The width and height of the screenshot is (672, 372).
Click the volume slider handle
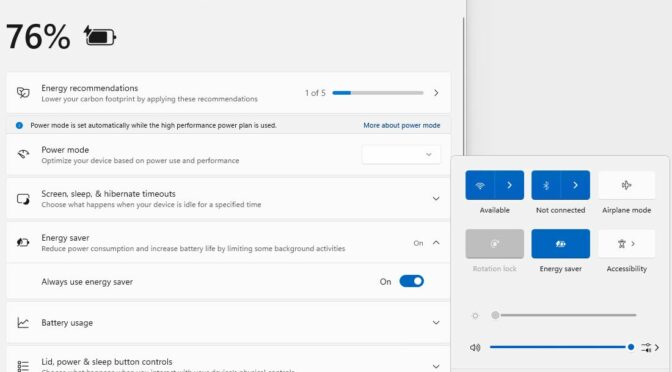630,347
